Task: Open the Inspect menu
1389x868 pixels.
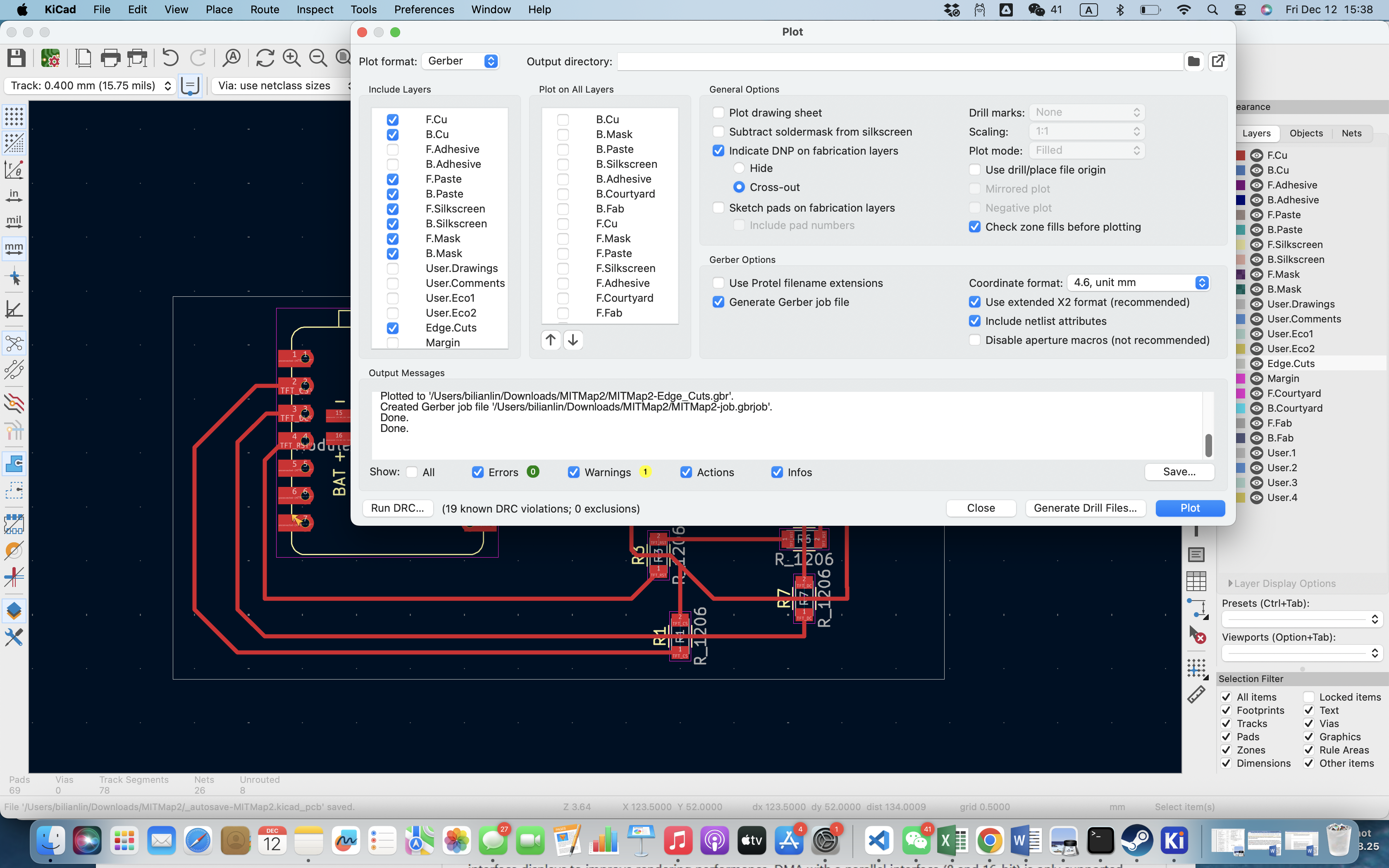Action: point(315,9)
